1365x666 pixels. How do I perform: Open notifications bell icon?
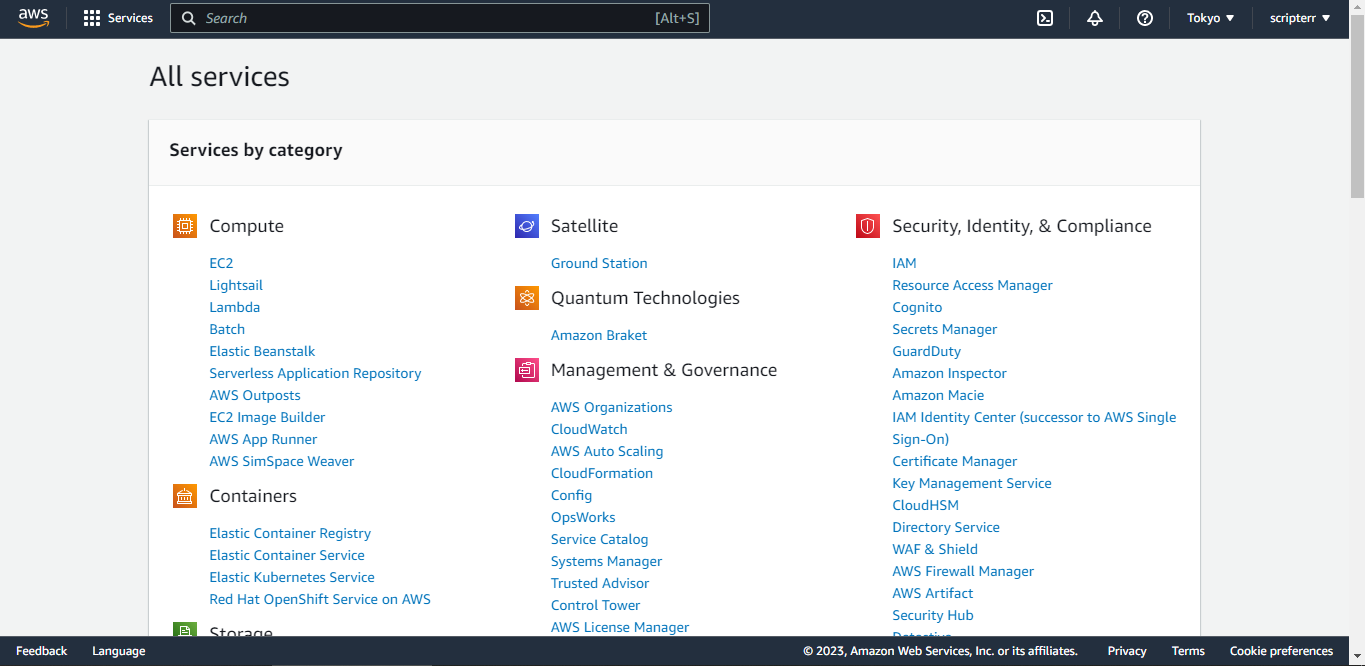(1095, 18)
